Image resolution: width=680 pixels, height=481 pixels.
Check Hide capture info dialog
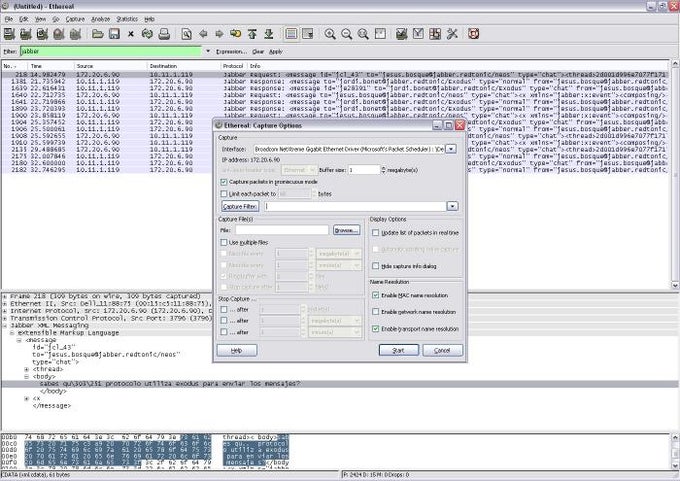[376, 266]
